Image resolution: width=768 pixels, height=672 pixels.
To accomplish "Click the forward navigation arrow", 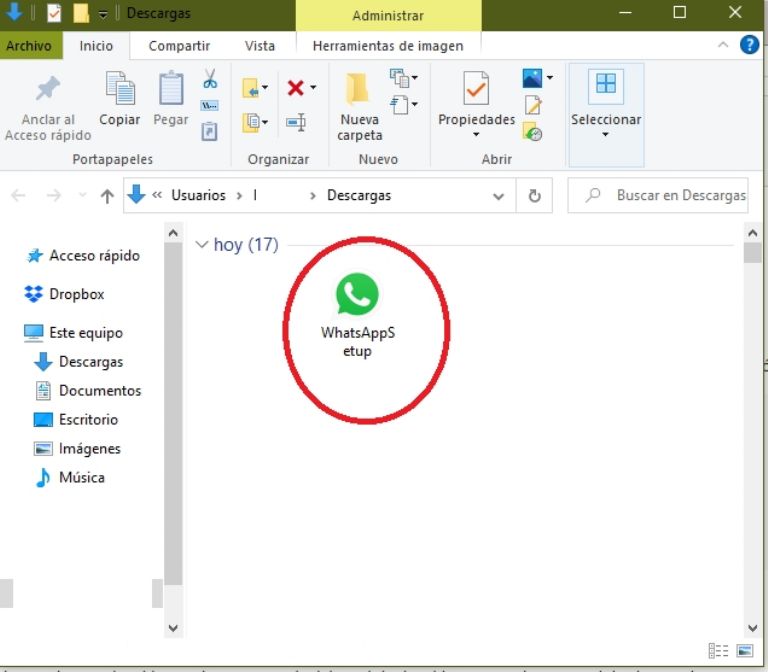I will pos(53,195).
